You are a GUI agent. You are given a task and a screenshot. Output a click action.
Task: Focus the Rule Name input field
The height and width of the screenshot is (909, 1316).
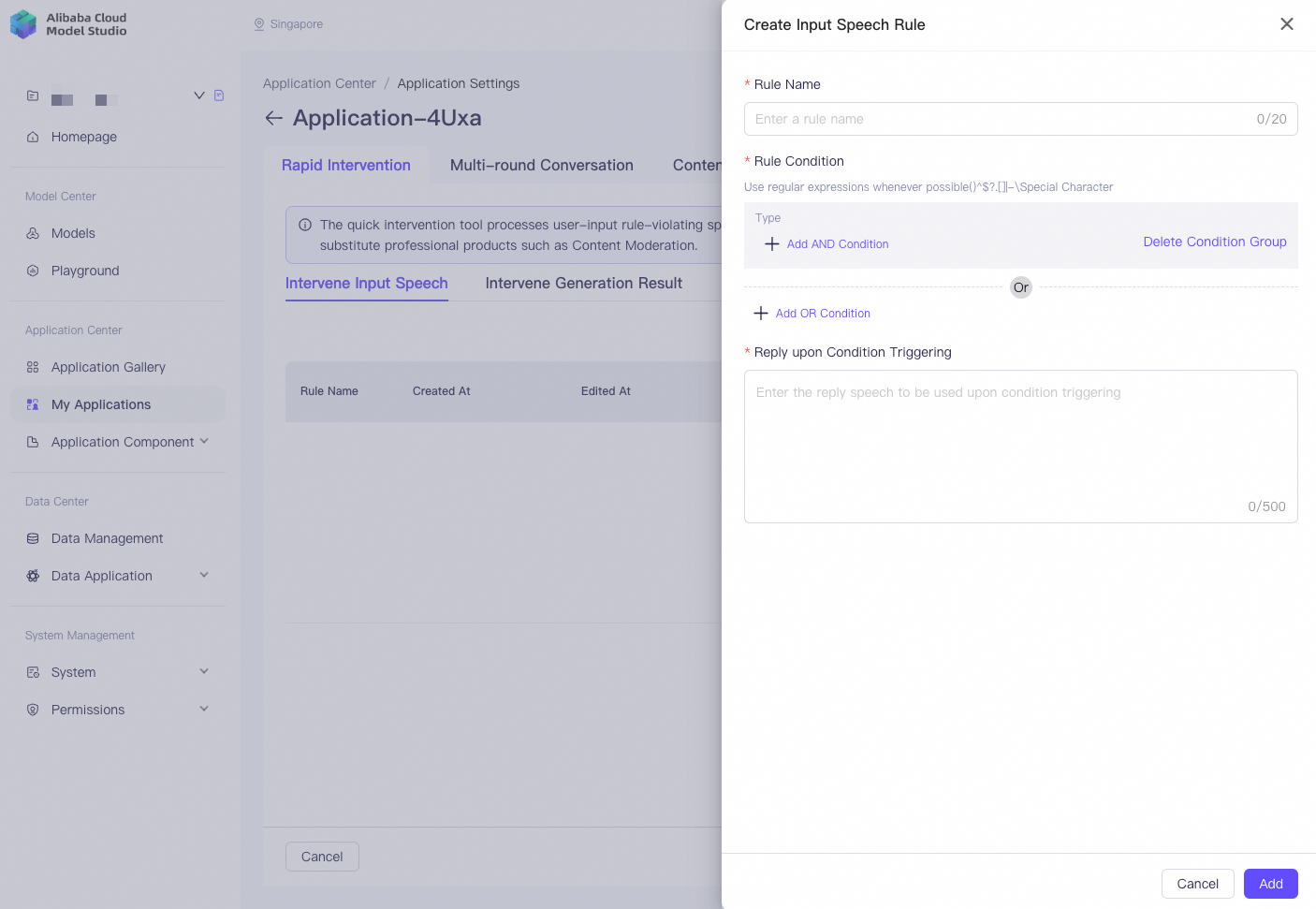[1020, 119]
